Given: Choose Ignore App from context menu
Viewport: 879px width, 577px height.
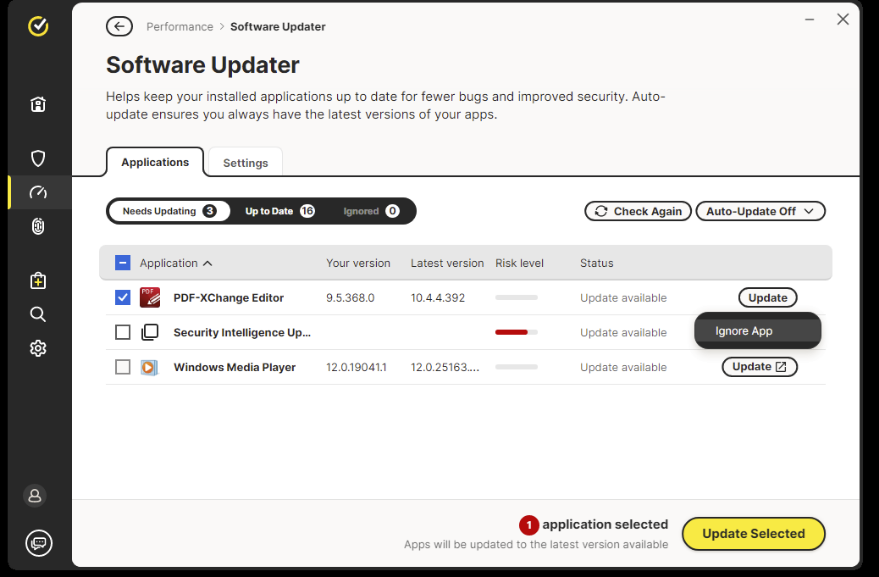Looking at the screenshot, I should [x=758, y=331].
